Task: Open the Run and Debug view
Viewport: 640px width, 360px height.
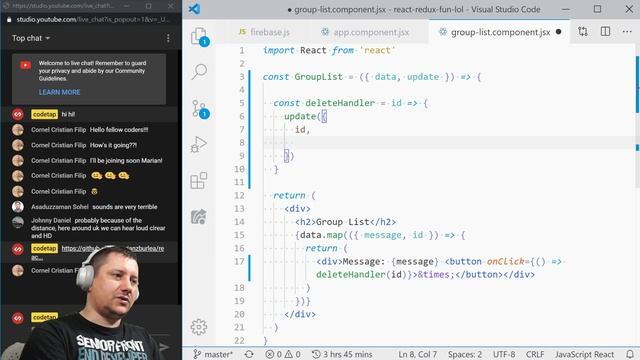Action: coord(199,144)
